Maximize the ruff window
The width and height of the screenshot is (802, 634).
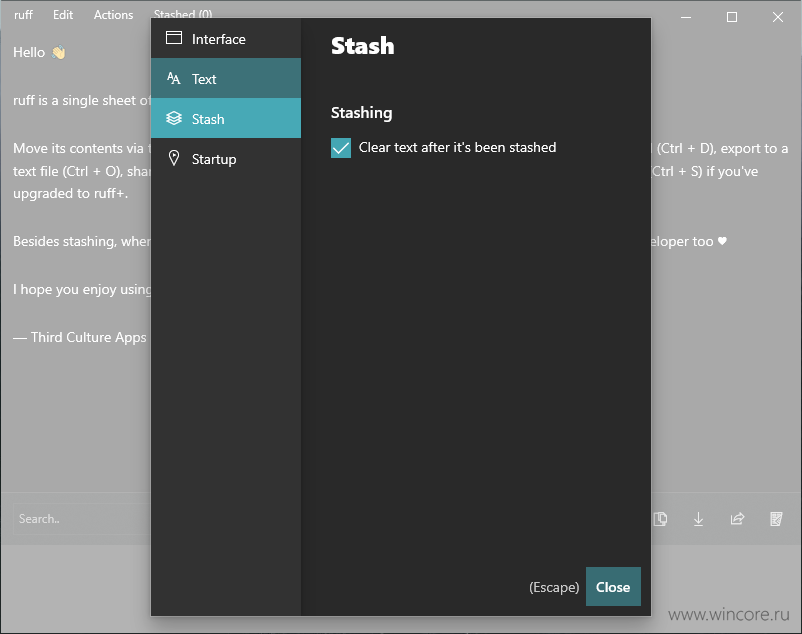[x=732, y=17]
